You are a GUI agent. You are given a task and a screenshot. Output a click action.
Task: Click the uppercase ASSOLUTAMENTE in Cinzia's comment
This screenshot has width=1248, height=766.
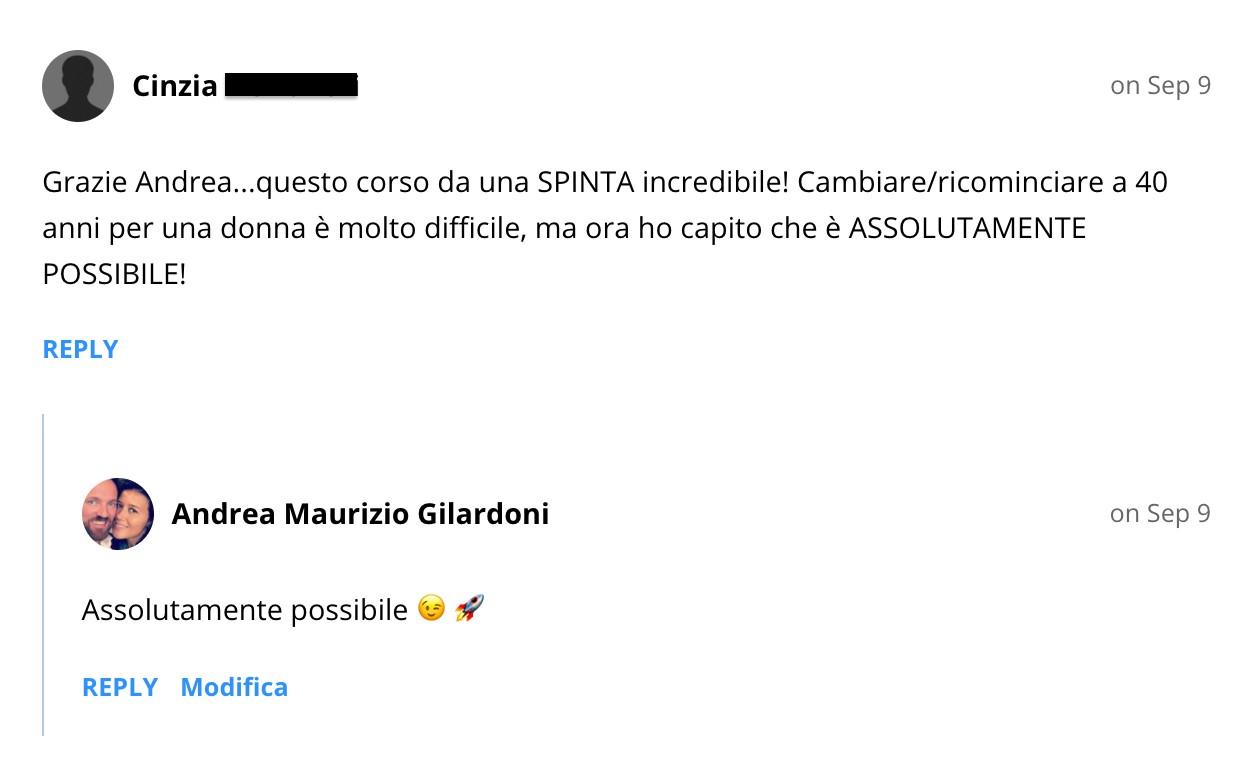coord(967,229)
